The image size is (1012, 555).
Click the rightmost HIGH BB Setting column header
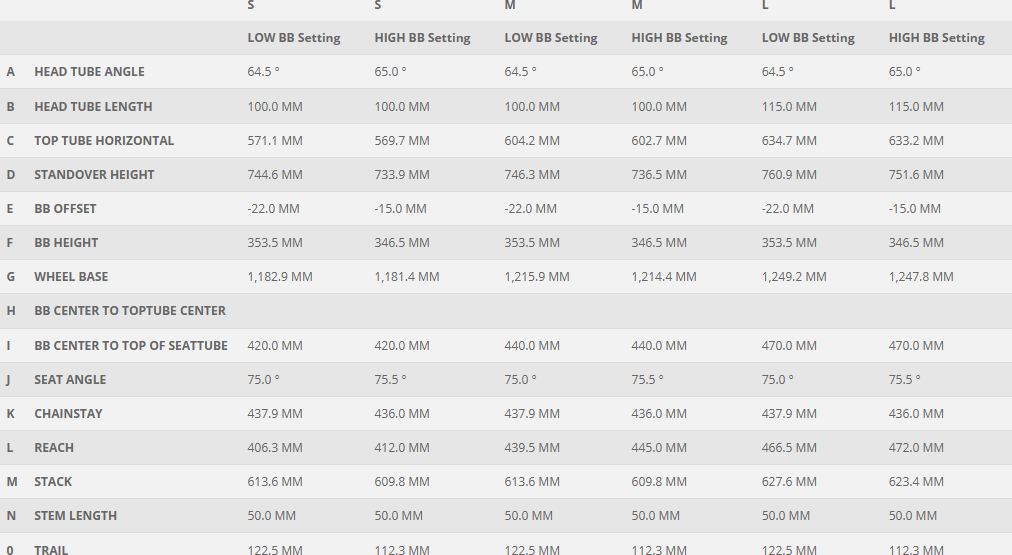(x=937, y=38)
